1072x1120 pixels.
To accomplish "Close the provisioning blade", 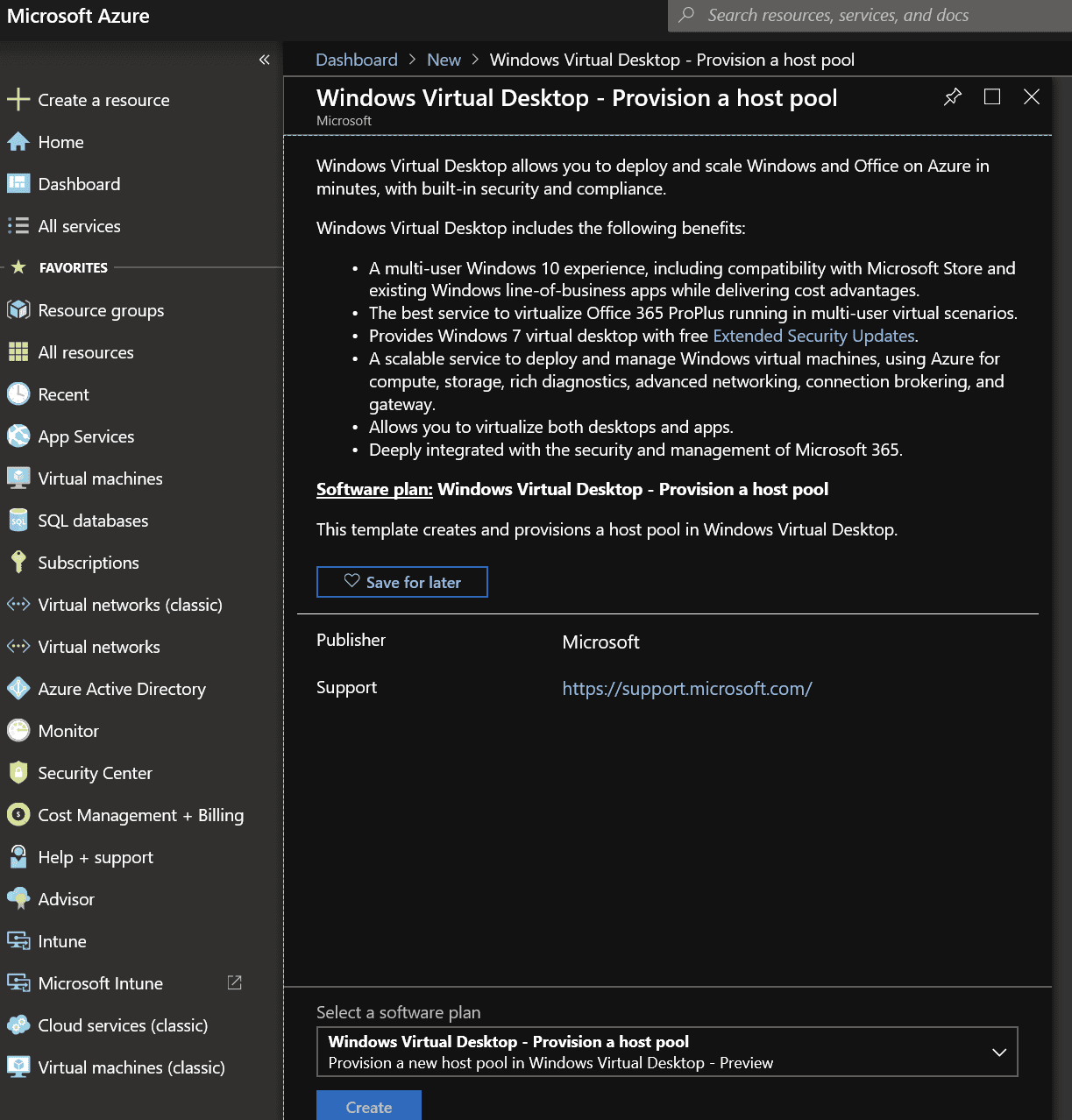I will coord(1032,96).
